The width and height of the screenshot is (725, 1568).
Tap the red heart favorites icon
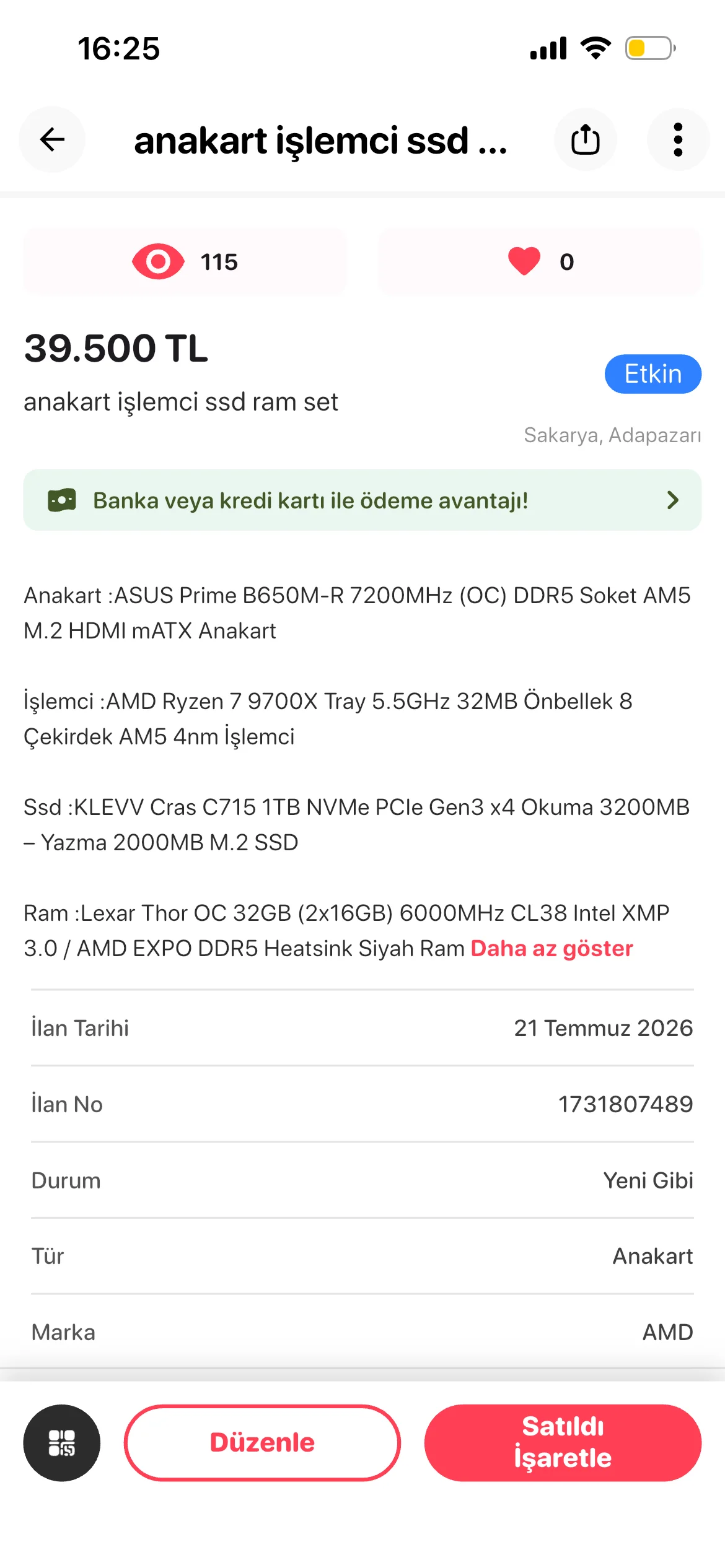(524, 261)
